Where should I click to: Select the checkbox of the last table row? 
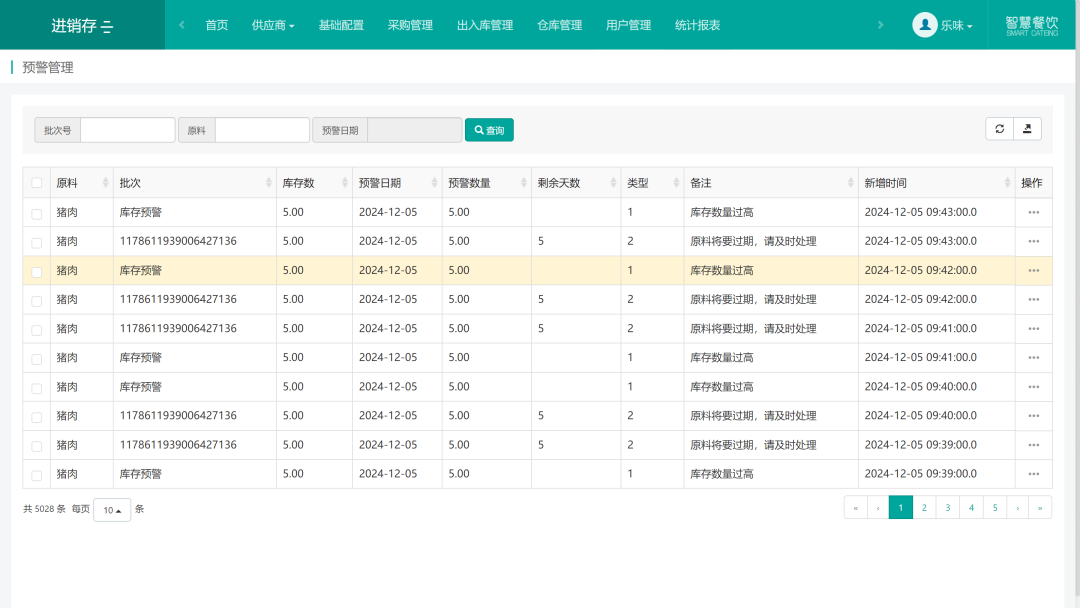point(37,475)
